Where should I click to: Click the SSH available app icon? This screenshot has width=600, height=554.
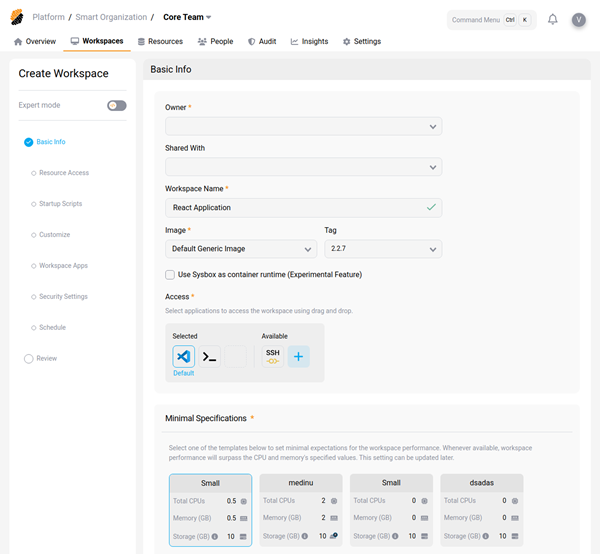point(272,356)
